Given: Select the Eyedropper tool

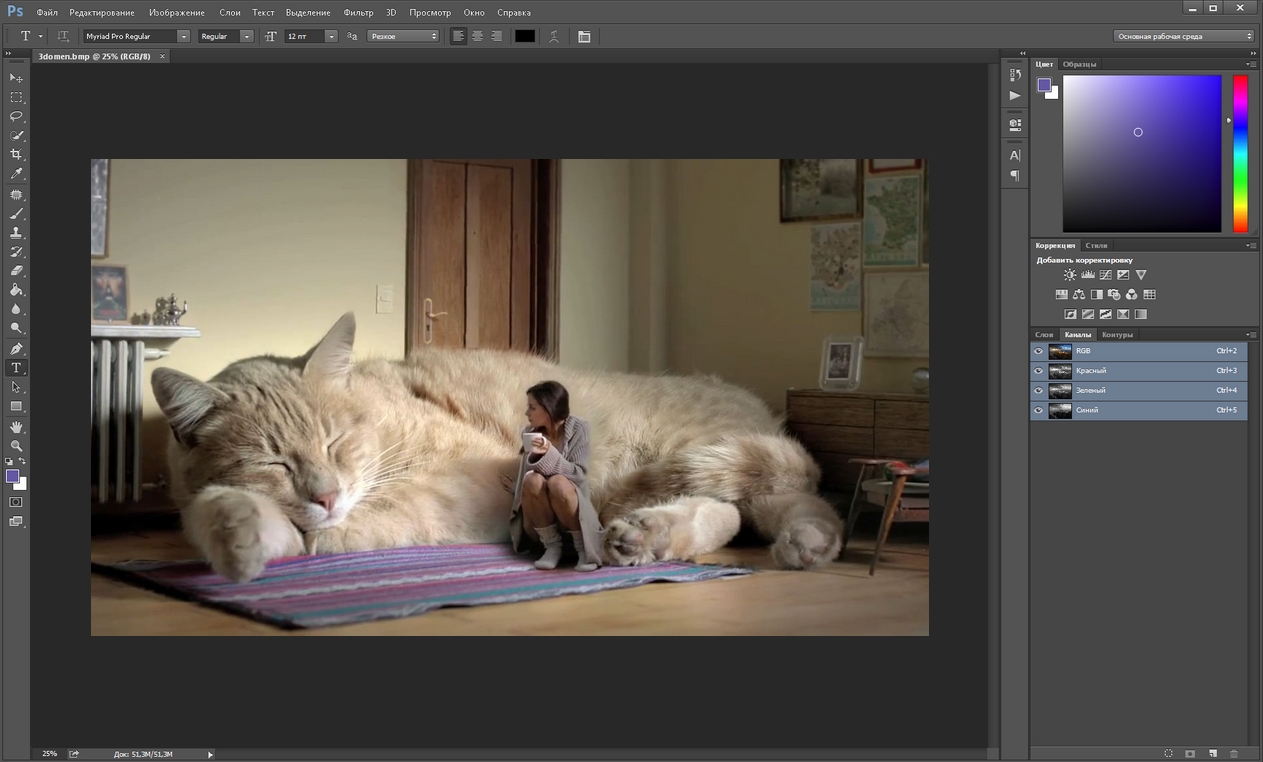Looking at the screenshot, I should [16, 174].
